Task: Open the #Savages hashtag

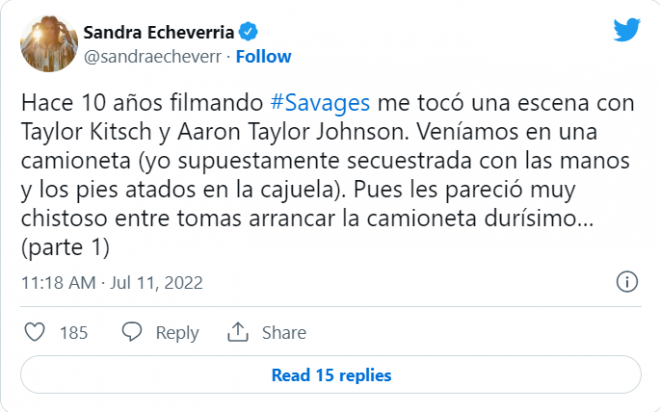Action: 321,103
